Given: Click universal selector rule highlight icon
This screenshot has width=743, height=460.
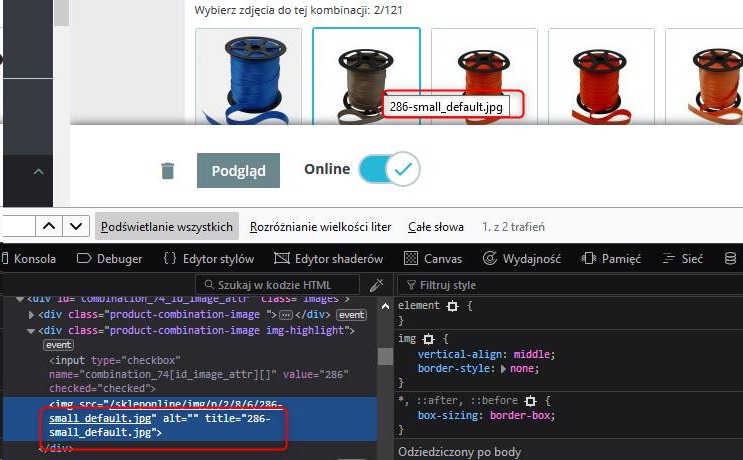Looking at the screenshot, I should pyautogui.click(x=530, y=401).
